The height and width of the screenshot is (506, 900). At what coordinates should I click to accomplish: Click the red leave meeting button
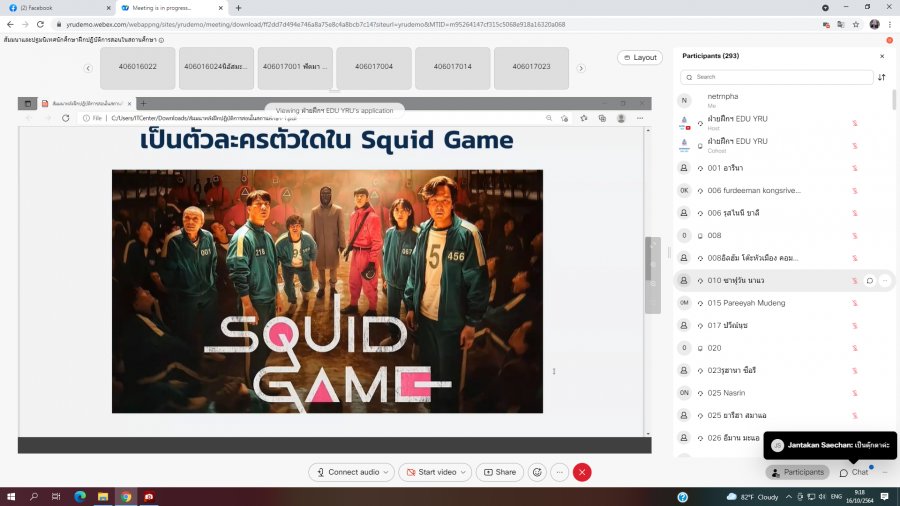[582, 472]
